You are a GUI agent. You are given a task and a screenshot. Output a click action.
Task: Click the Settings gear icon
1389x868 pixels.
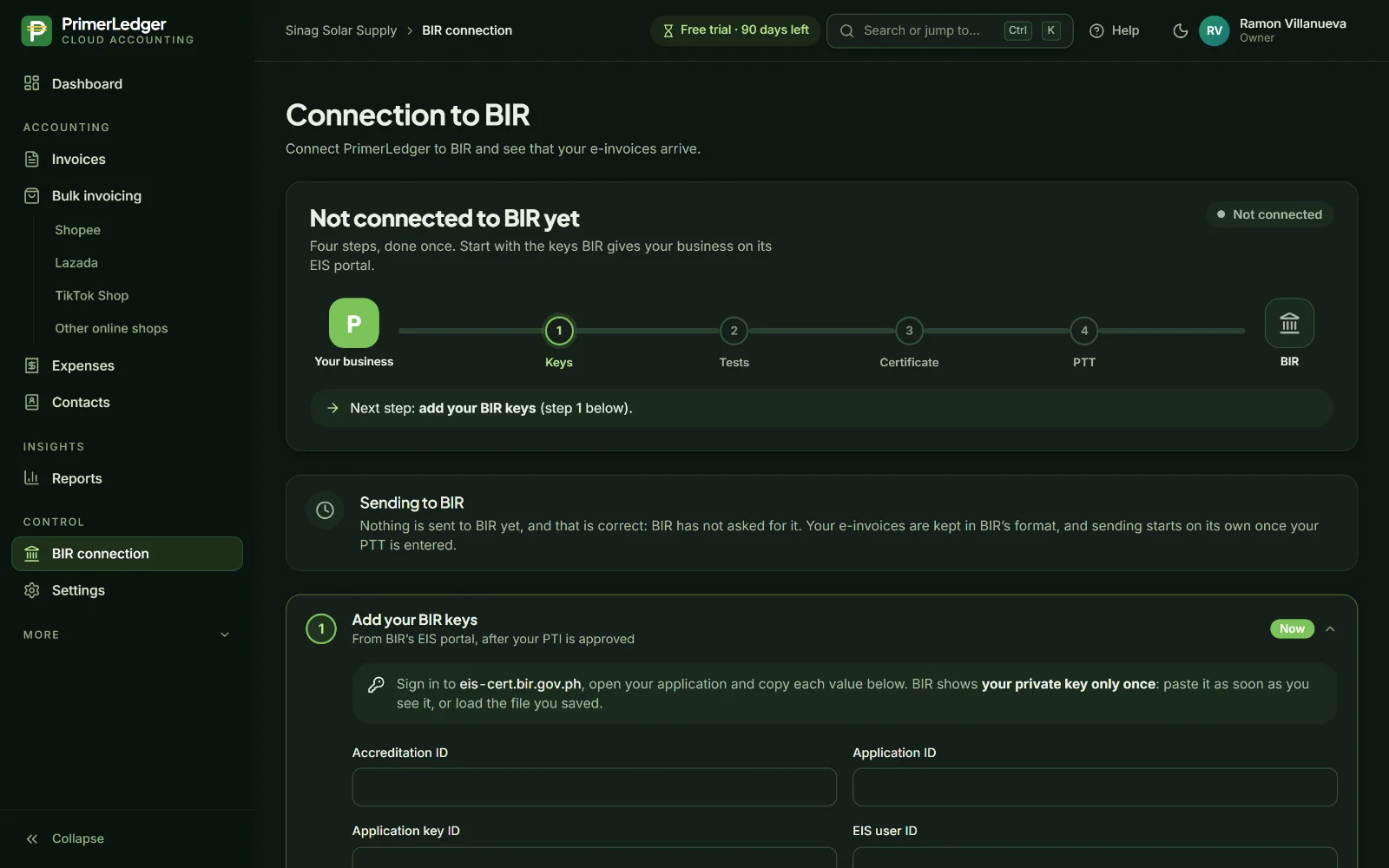point(32,590)
